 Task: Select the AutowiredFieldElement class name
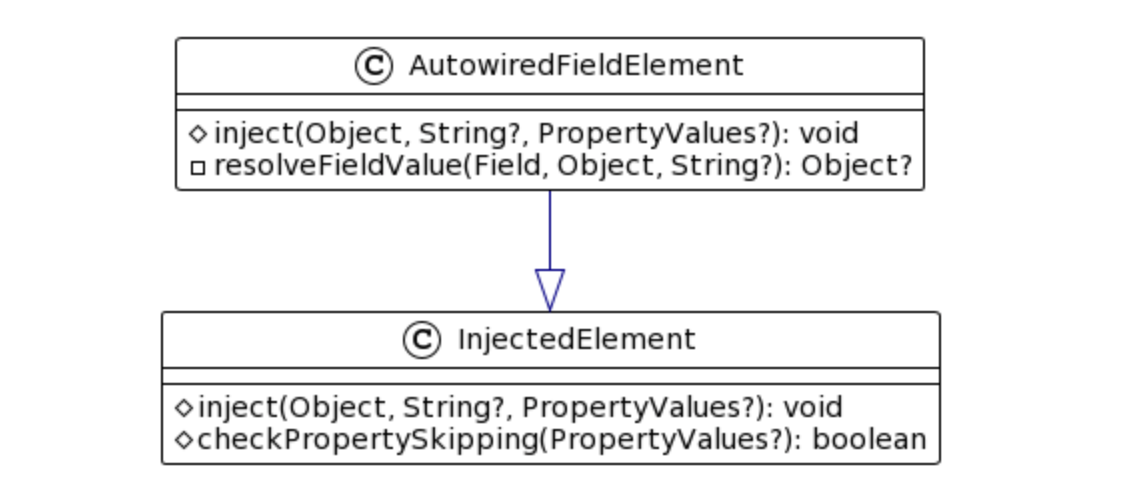click(x=576, y=66)
